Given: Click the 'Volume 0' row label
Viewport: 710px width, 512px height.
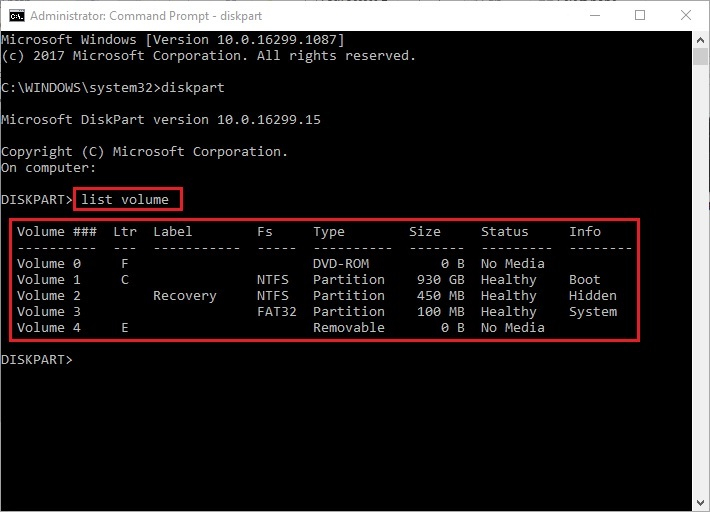Looking at the screenshot, I should coord(49,264).
